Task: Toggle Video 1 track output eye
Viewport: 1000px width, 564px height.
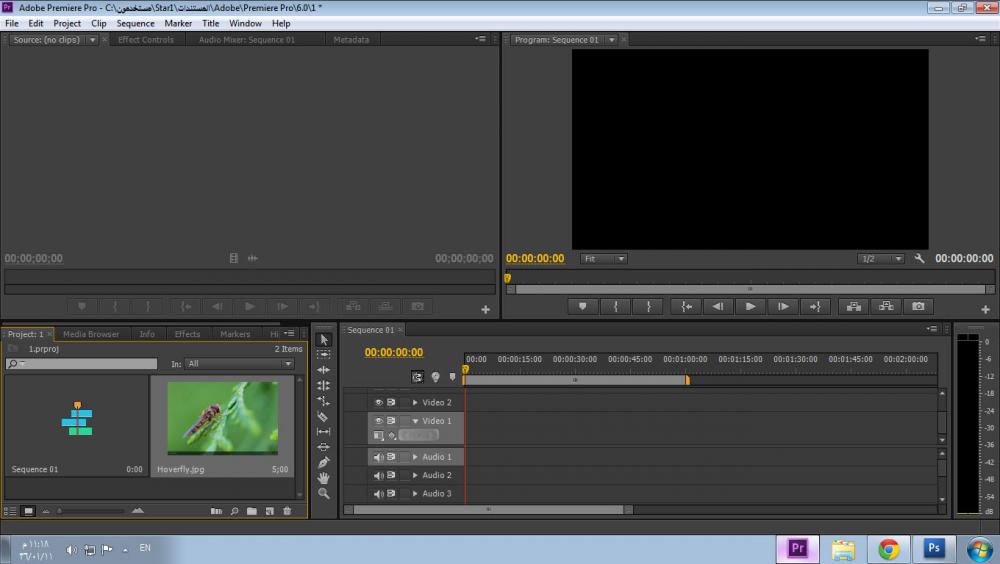Action: click(x=379, y=421)
